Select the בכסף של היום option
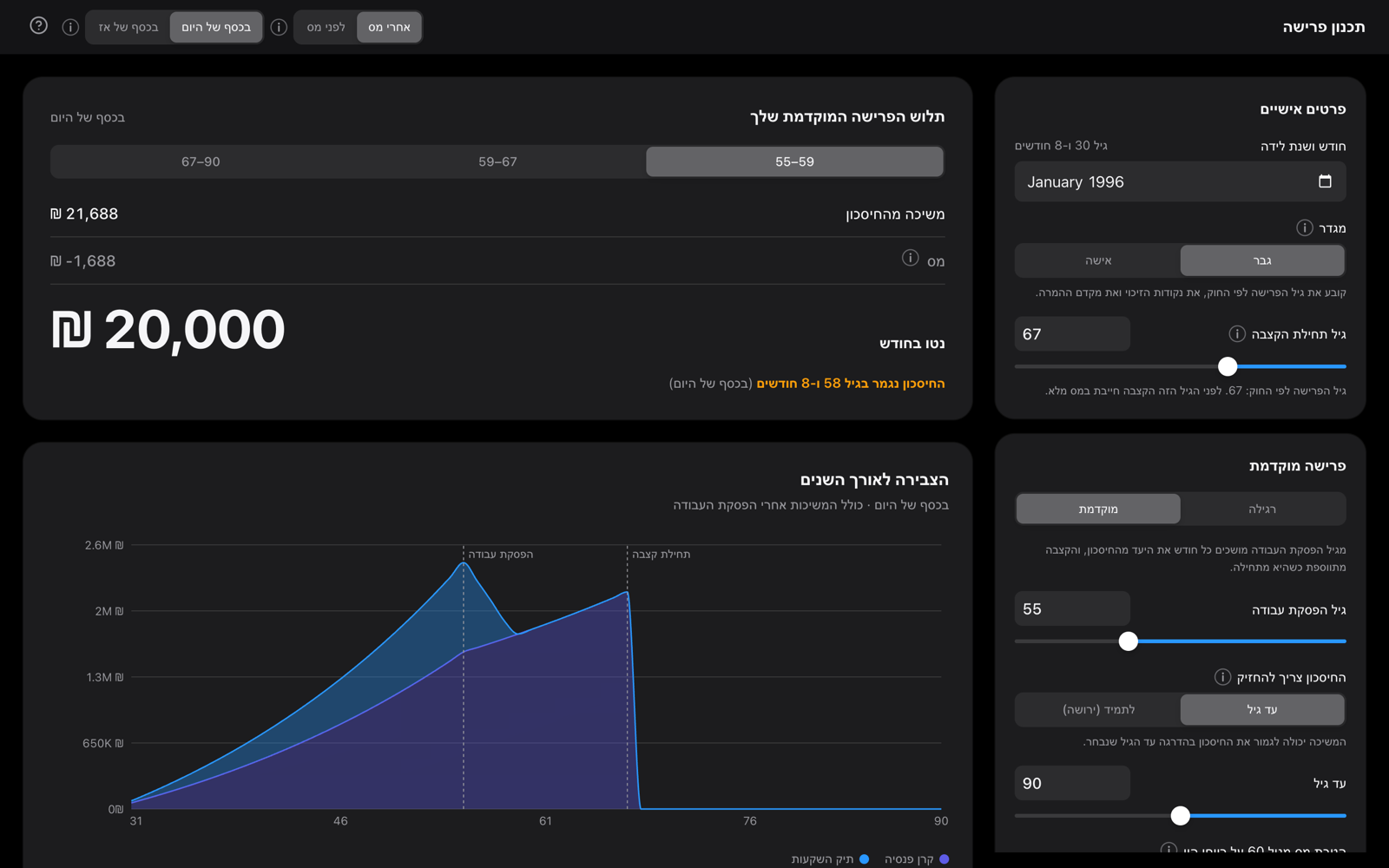The width and height of the screenshot is (1389, 868). coord(216,27)
